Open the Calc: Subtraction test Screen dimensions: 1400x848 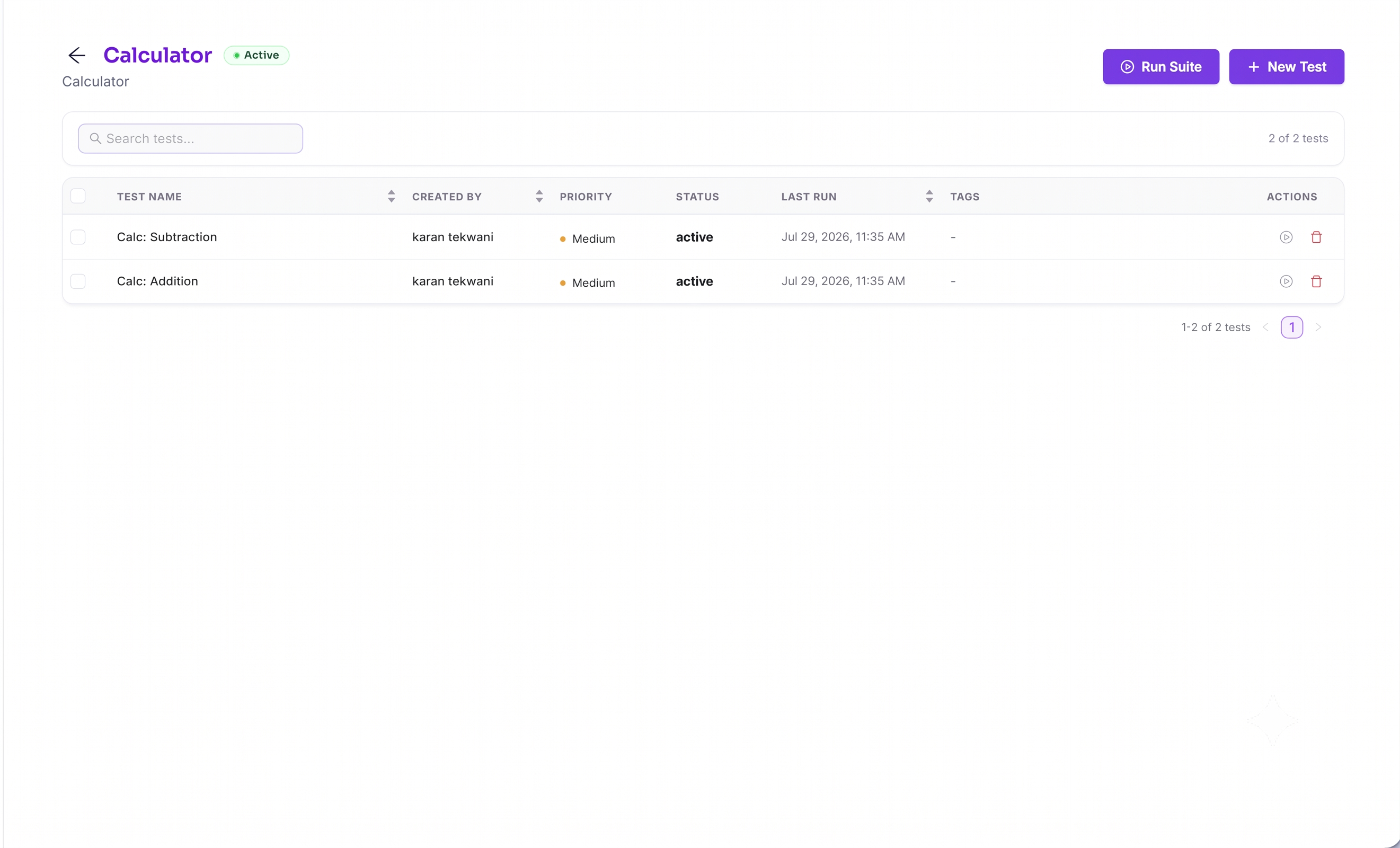pos(167,237)
